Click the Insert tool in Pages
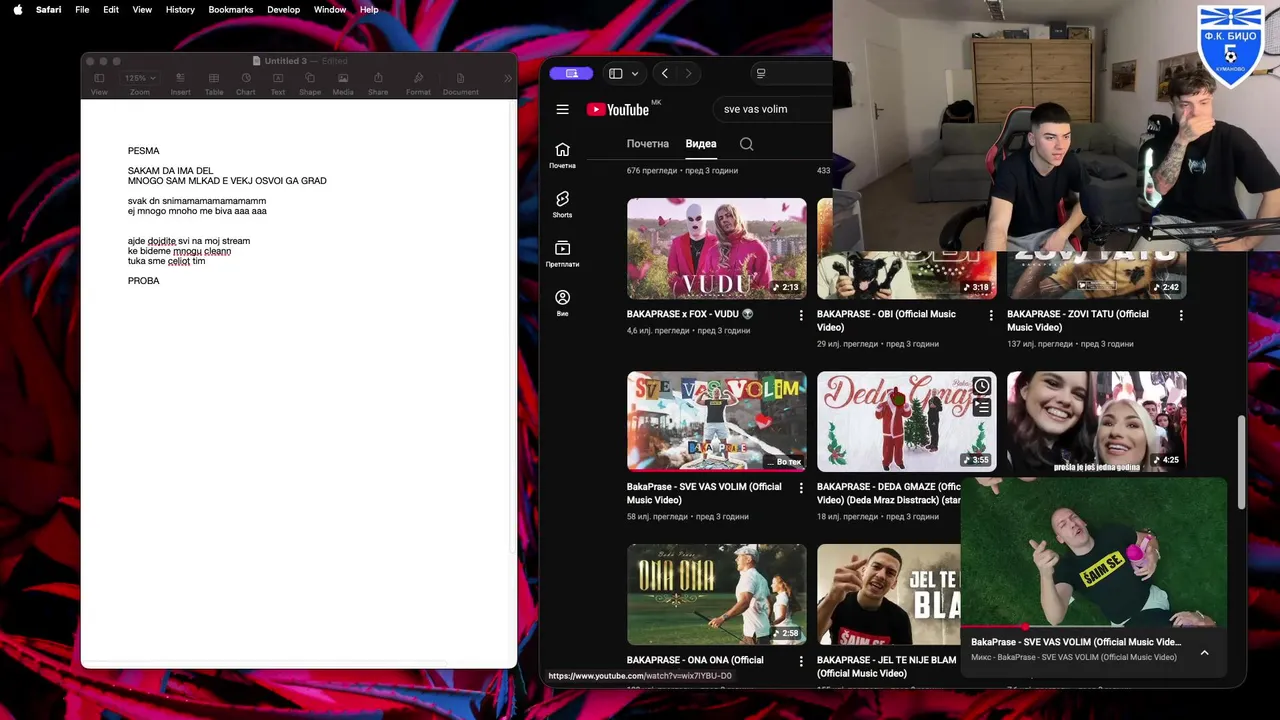Screen dimensions: 1280x720 coord(180,83)
